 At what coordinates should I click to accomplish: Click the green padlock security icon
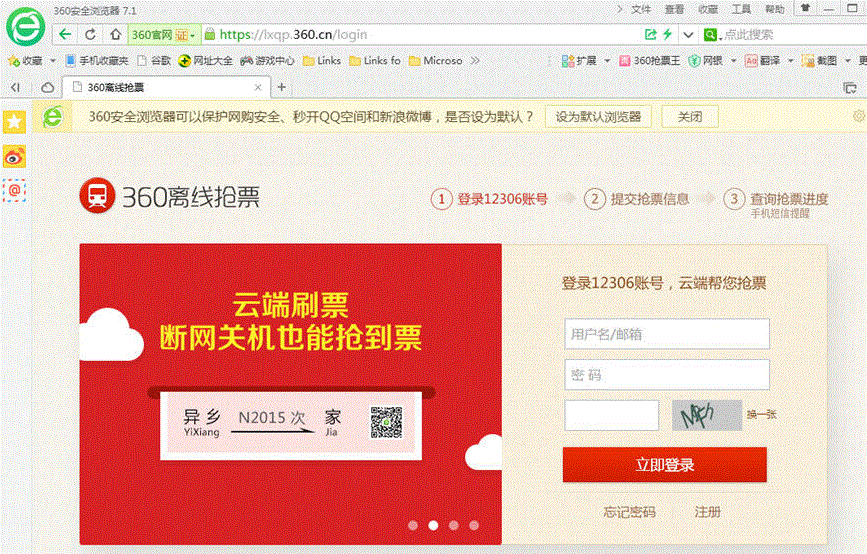point(210,34)
